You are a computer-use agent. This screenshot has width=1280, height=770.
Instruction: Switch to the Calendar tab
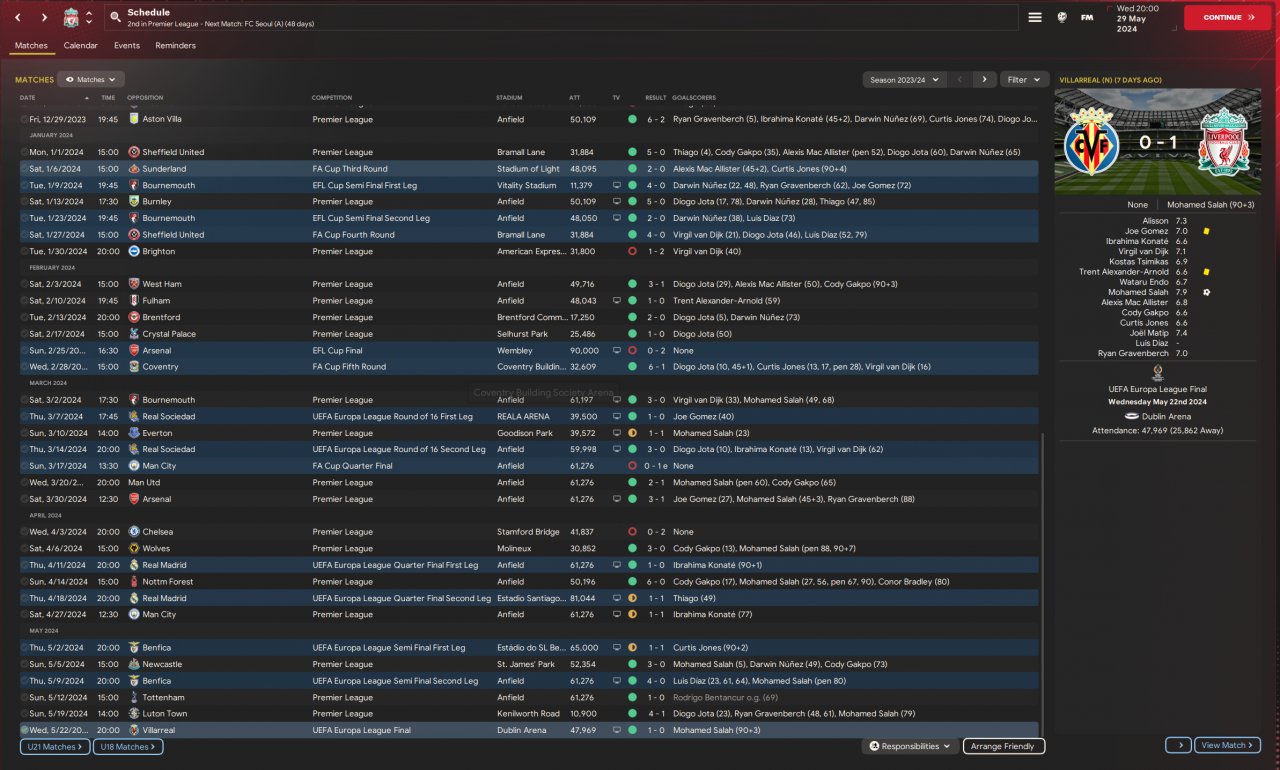[x=81, y=45]
